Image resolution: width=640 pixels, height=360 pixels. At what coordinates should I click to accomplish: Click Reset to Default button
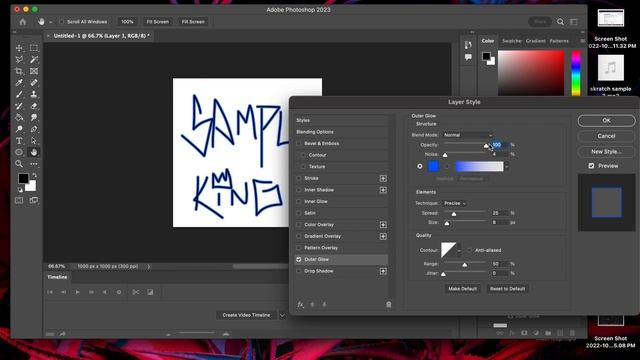(507, 289)
